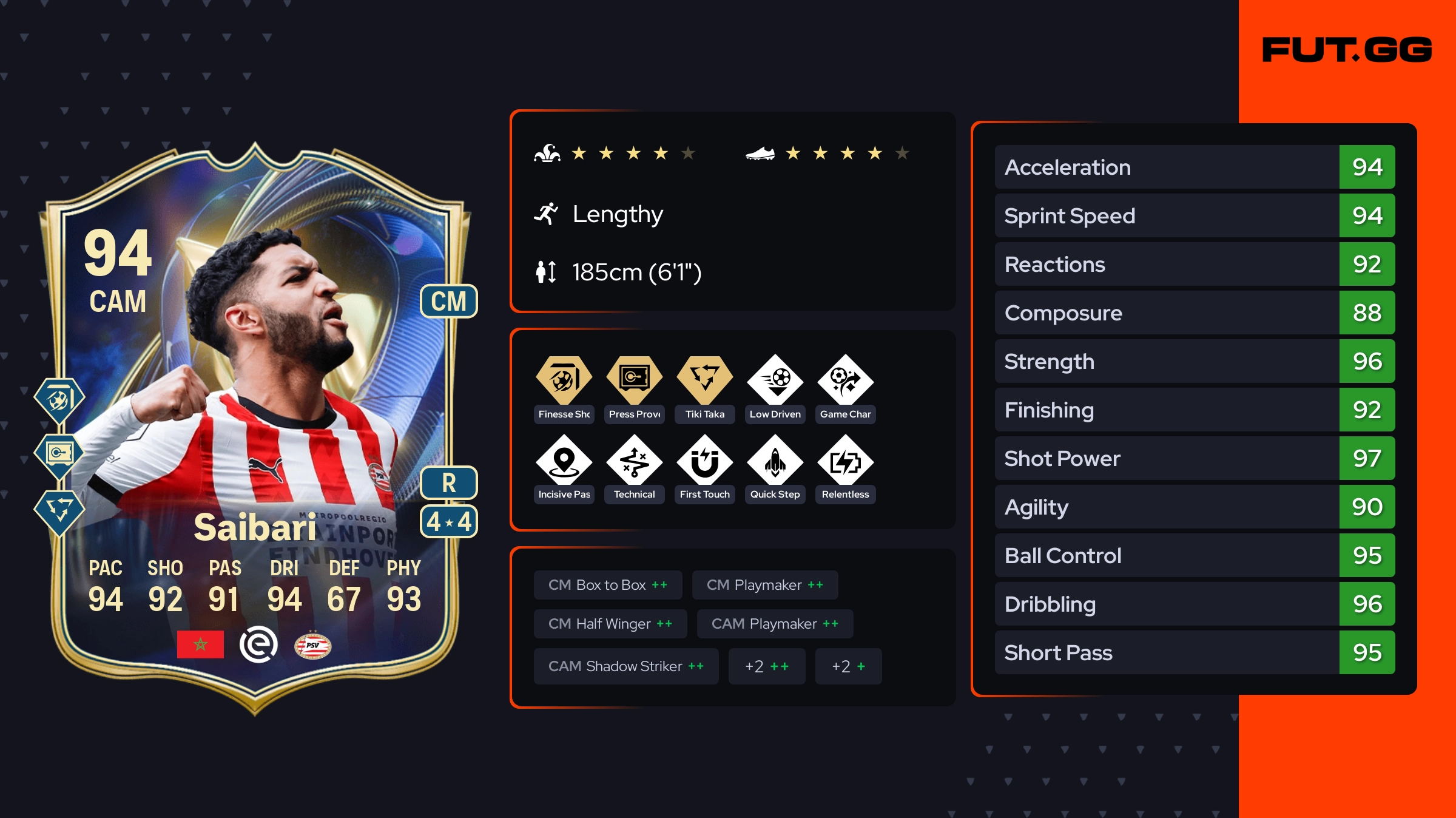Expand the +2 double-plus roles tag
Screen dimensions: 1456x818
[767, 666]
